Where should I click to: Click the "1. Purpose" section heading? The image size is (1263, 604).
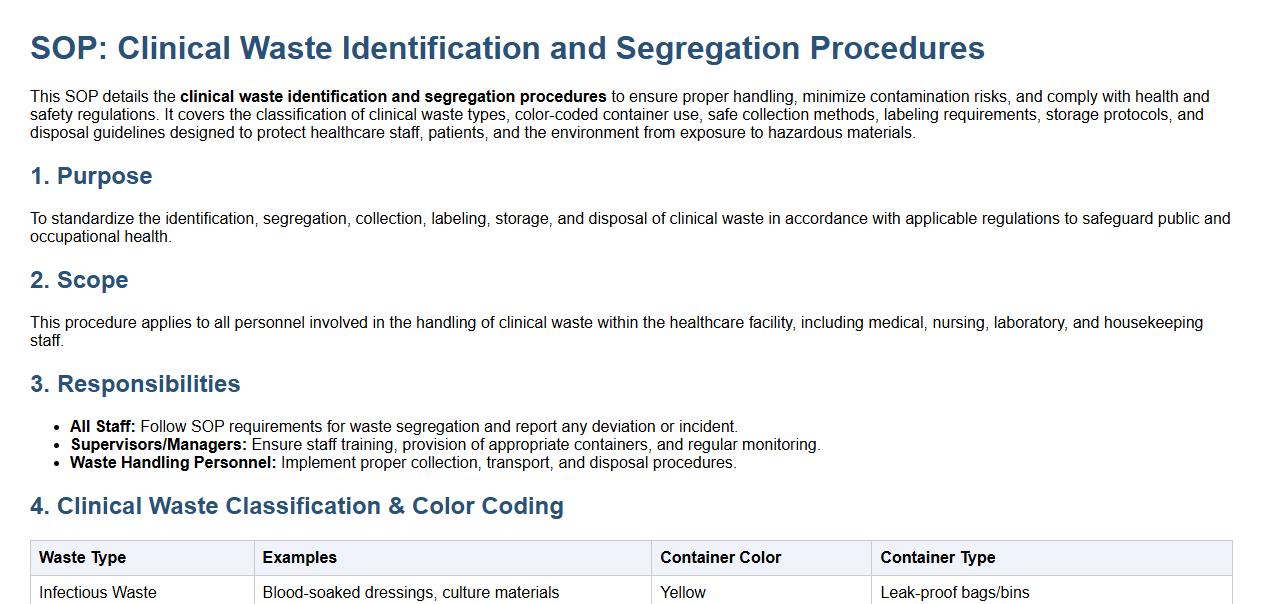coord(91,176)
